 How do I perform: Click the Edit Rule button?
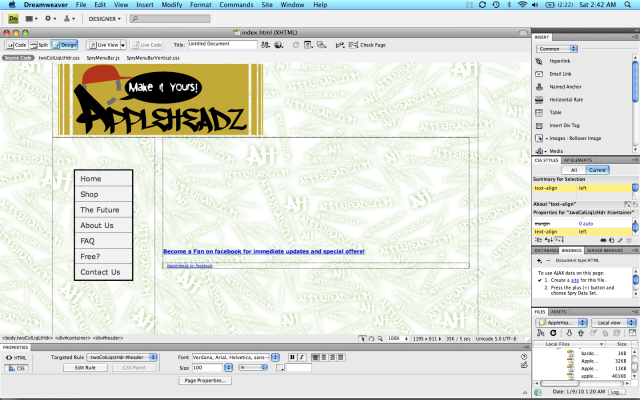pos(85,367)
